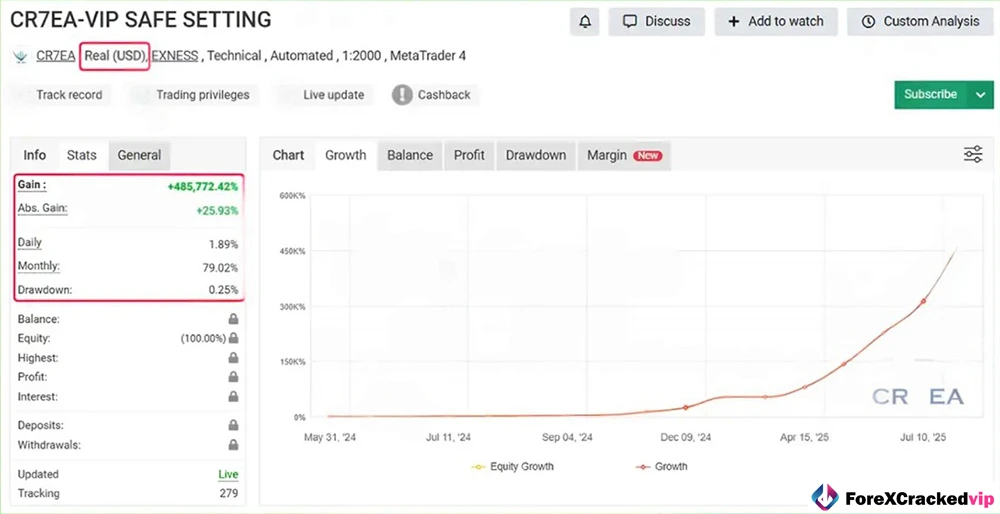Click the Real (USD) account type text
The height and width of the screenshot is (514, 1000).
(115, 56)
